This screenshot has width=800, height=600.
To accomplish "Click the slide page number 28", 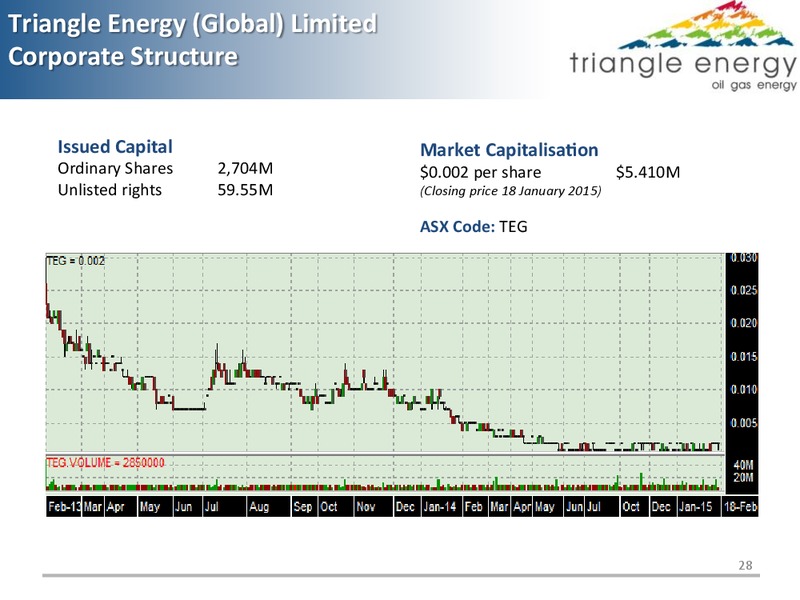I will pyautogui.click(x=745, y=565).
